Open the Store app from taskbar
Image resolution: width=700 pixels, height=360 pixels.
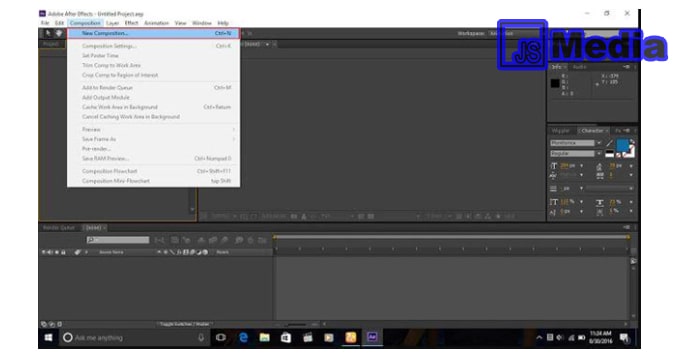[286, 338]
